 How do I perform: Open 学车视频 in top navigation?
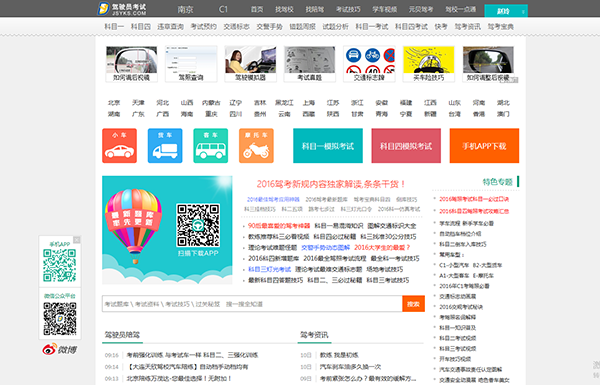(x=385, y=10)
